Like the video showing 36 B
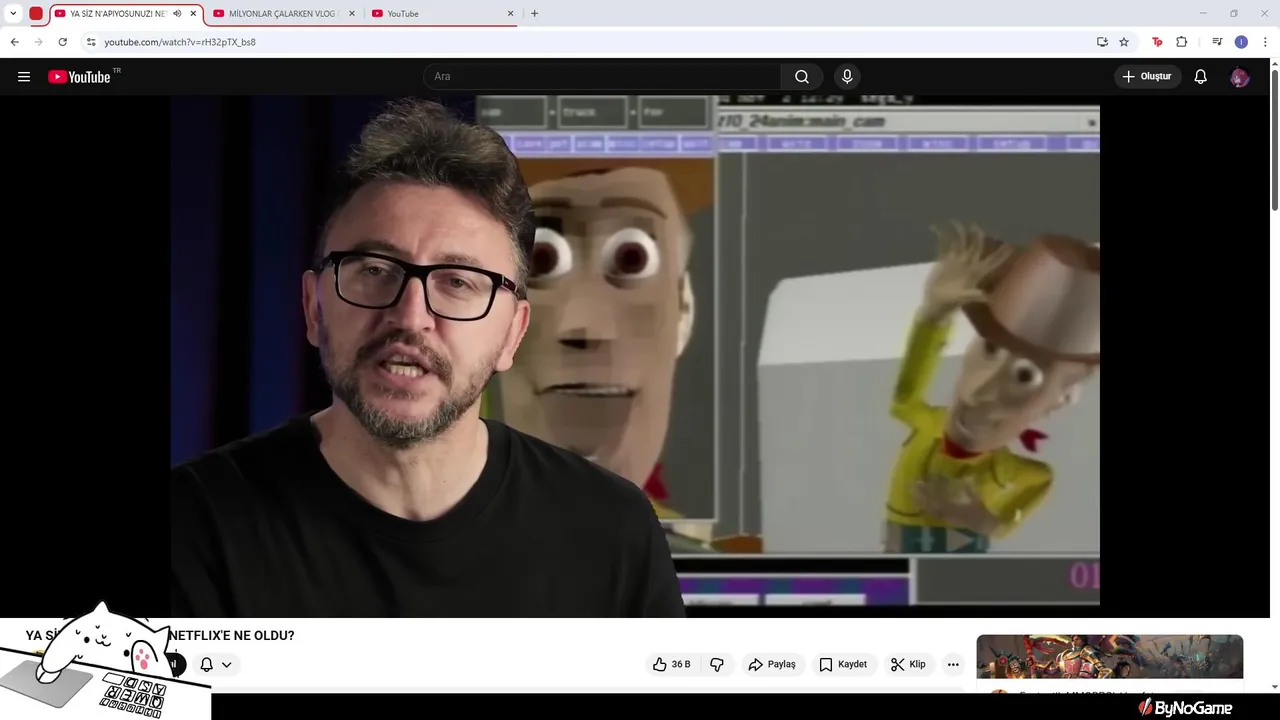 [672, 664]
